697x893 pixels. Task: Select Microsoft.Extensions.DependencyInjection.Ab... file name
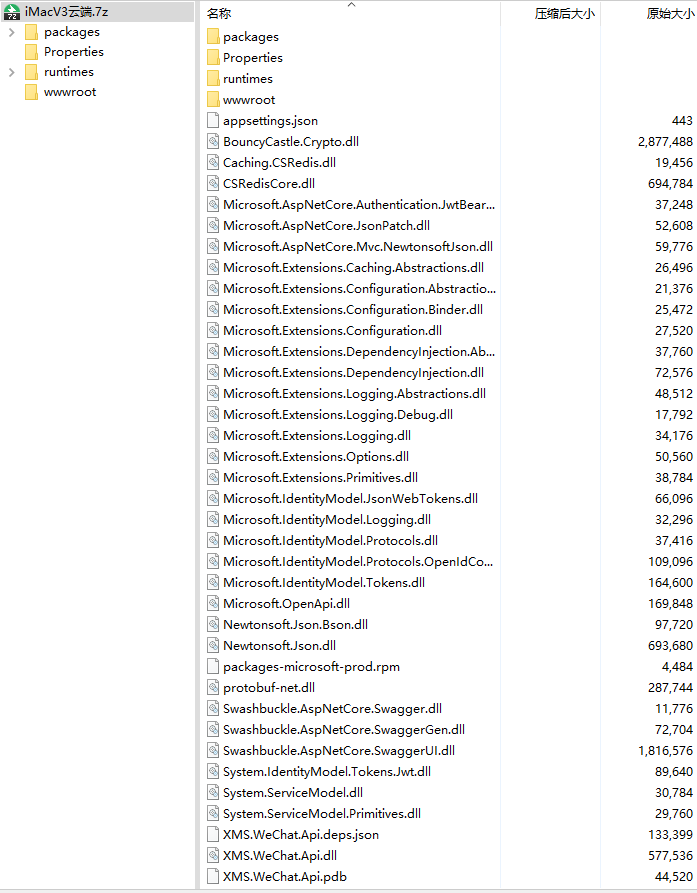[359, 352]
